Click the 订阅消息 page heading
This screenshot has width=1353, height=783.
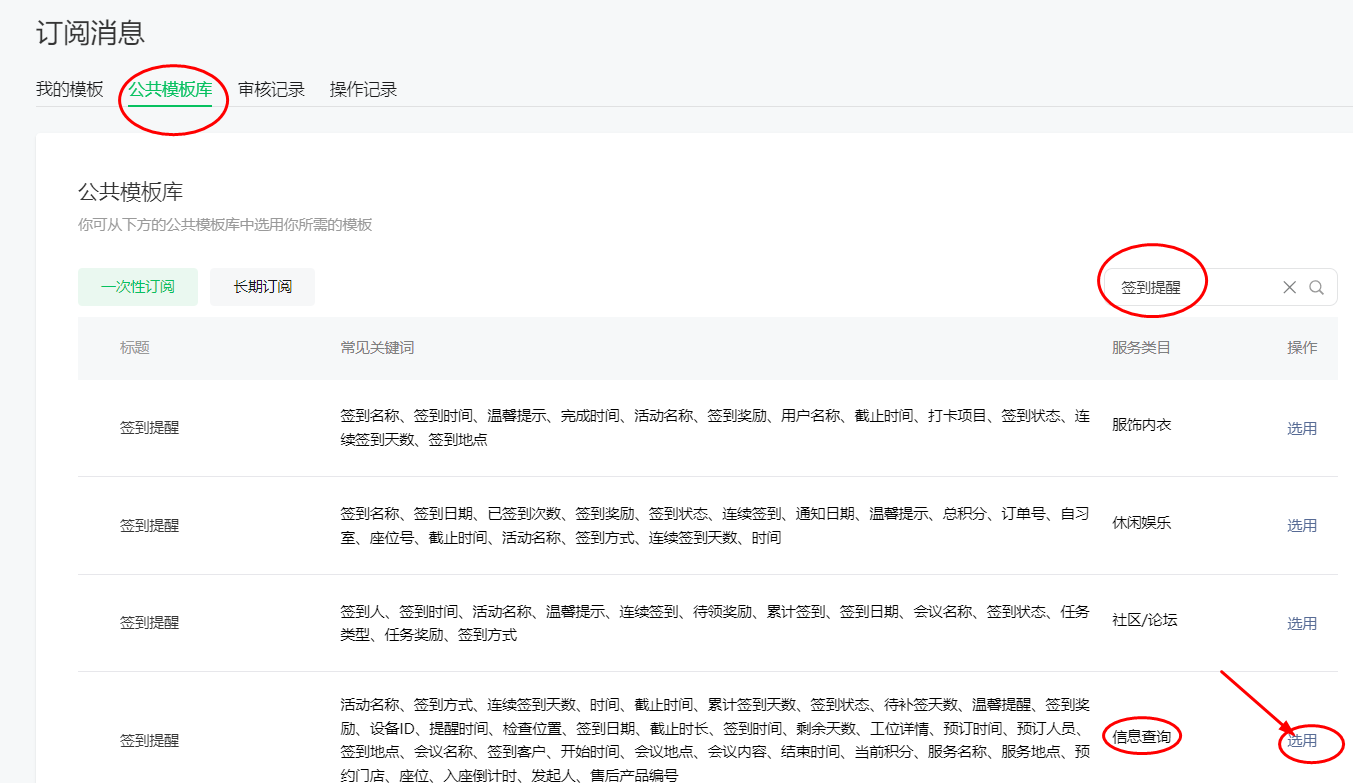click(x=91, y=33)
